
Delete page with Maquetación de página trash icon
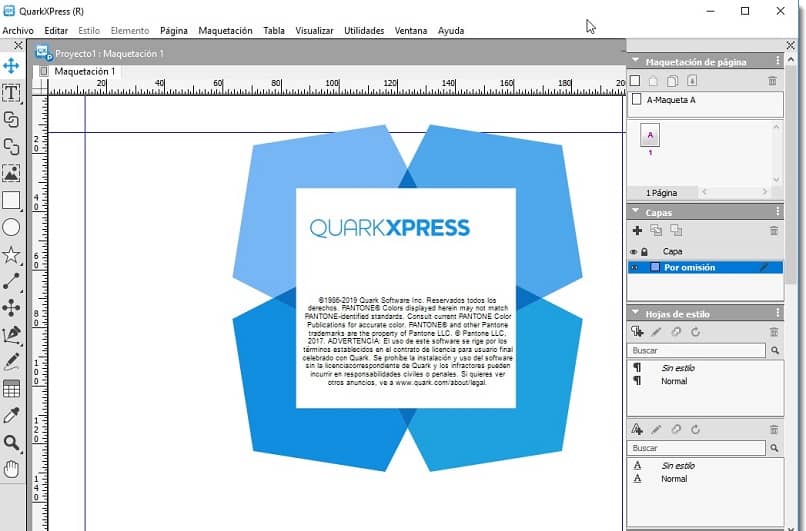[772, 81]
